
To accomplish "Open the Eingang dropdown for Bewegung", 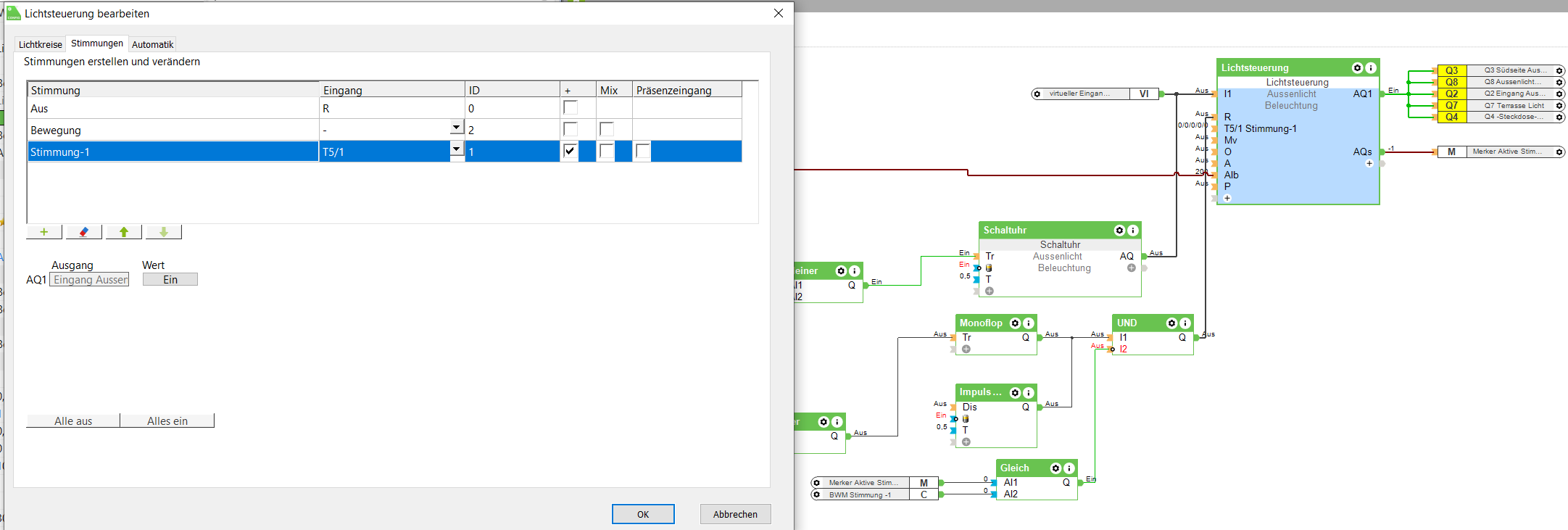I will (457, 128).
